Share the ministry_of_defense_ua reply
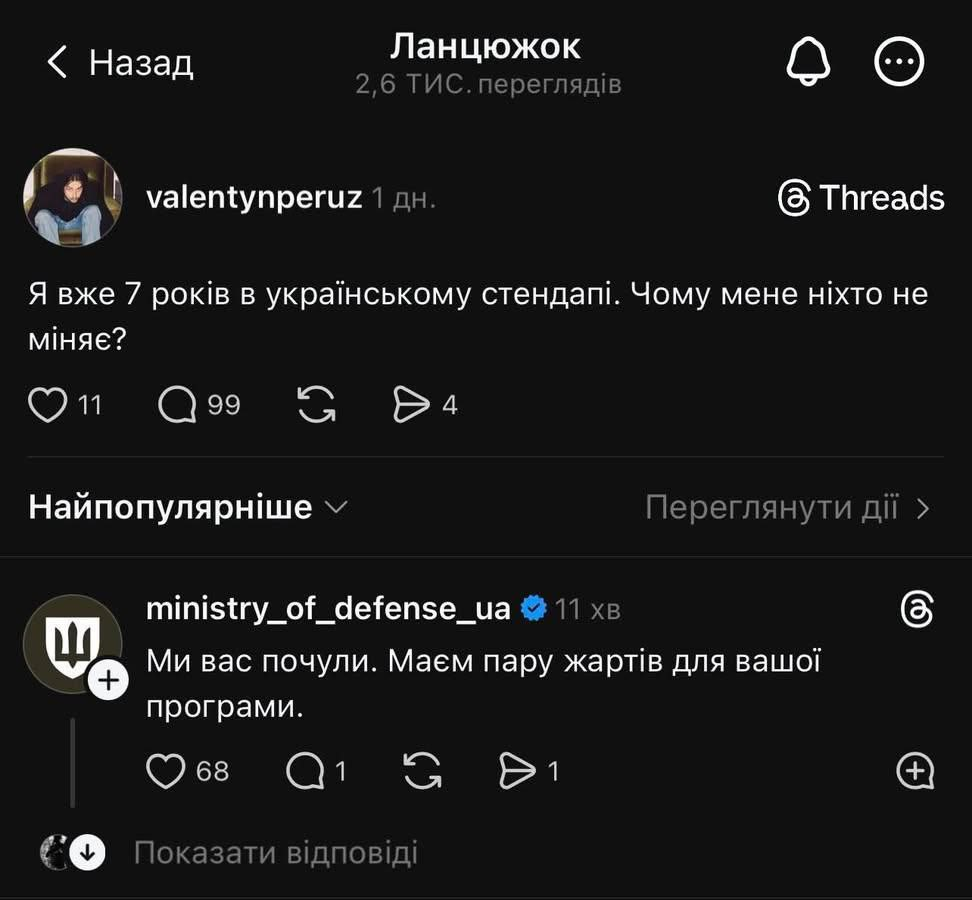 point(517,771)
